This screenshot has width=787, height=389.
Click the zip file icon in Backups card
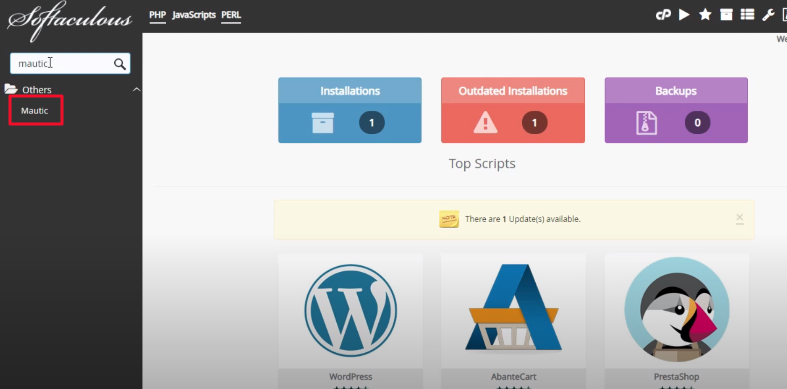(x=646, y=122)
